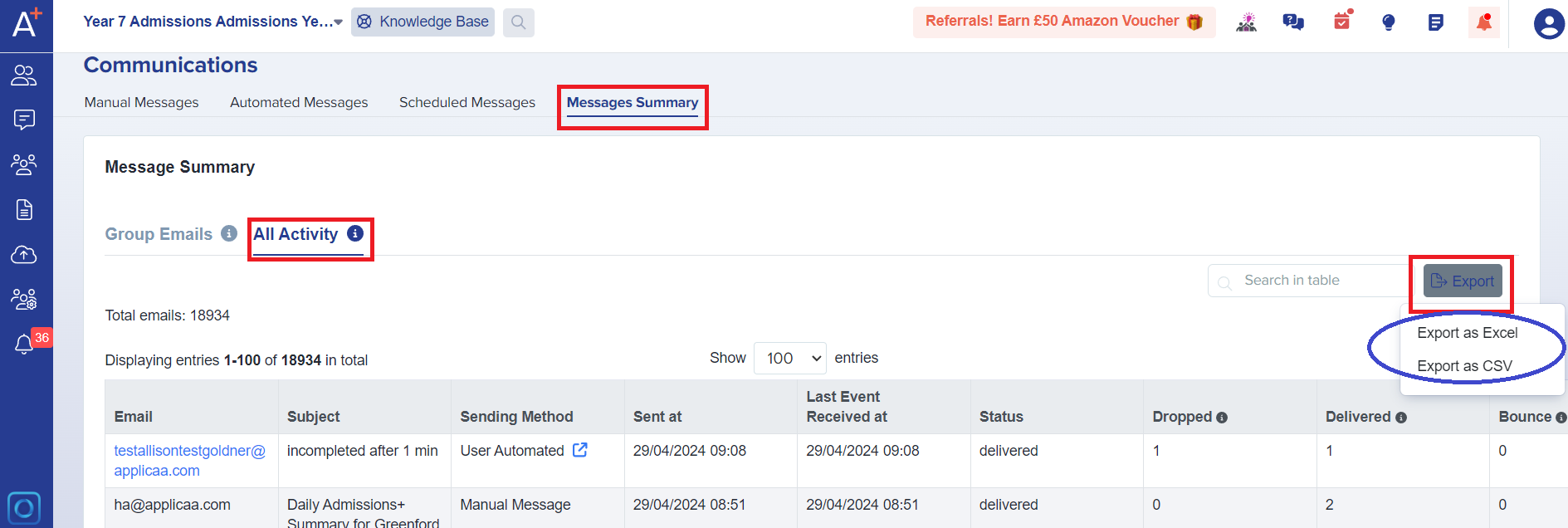Open the two-person applicants sidebar icon
The width and height of the screenshot is (1568, 528).
24,76
